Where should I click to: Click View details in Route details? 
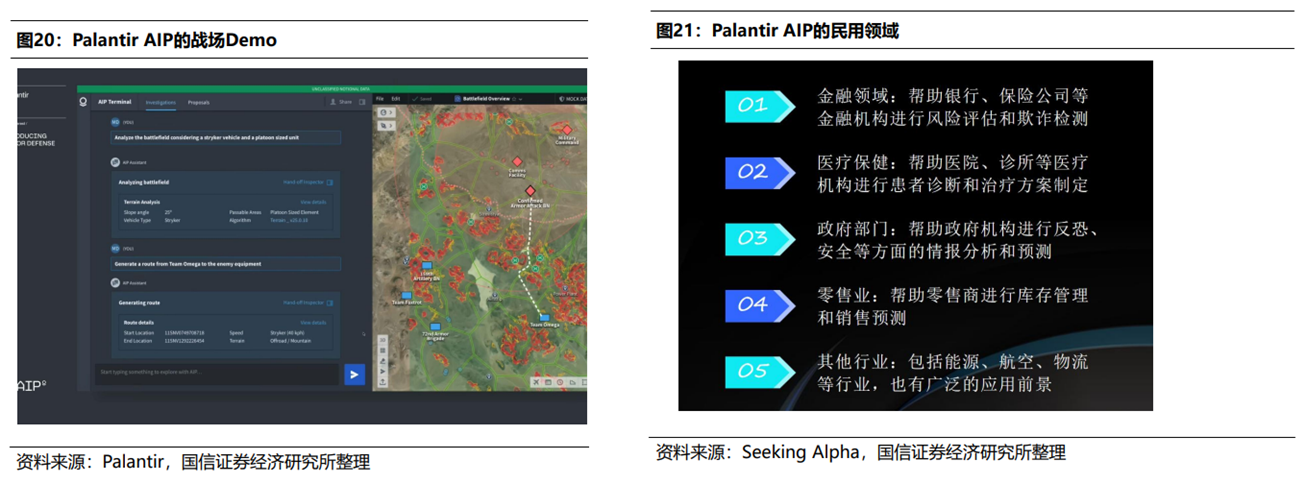313,323
